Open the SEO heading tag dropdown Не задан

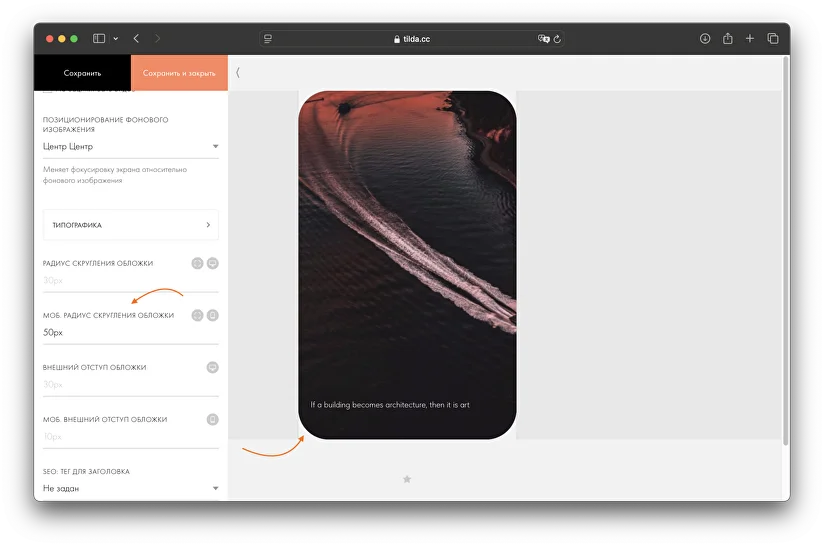130,488
